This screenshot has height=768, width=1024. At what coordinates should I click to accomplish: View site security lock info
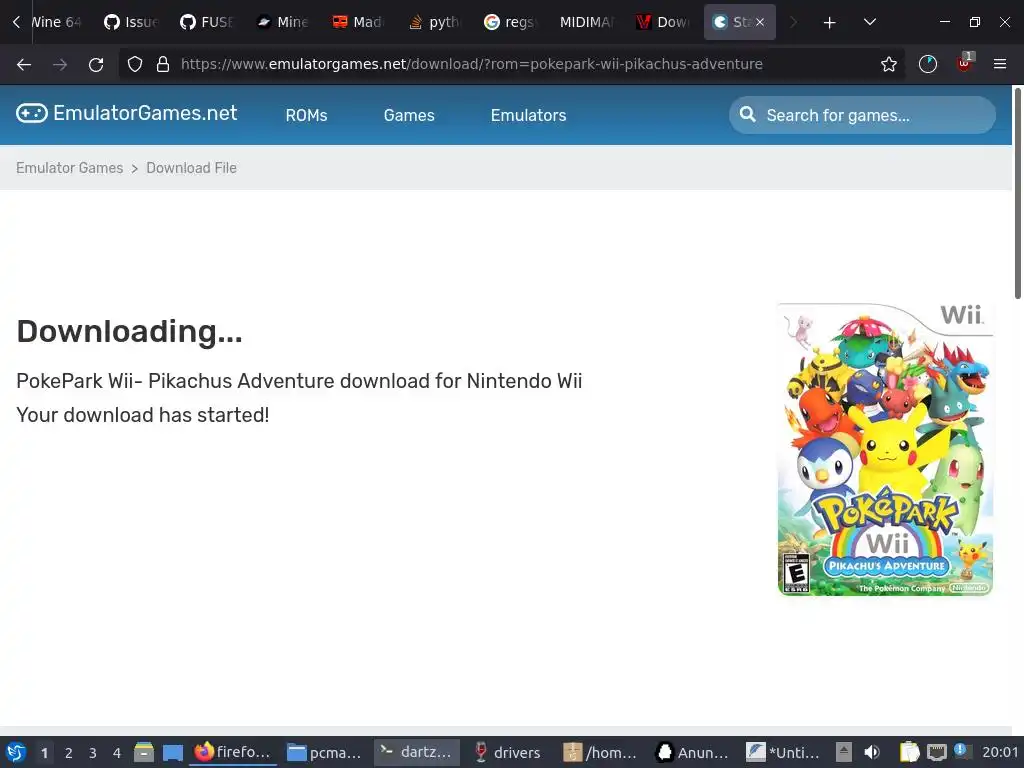click(163, 64)
